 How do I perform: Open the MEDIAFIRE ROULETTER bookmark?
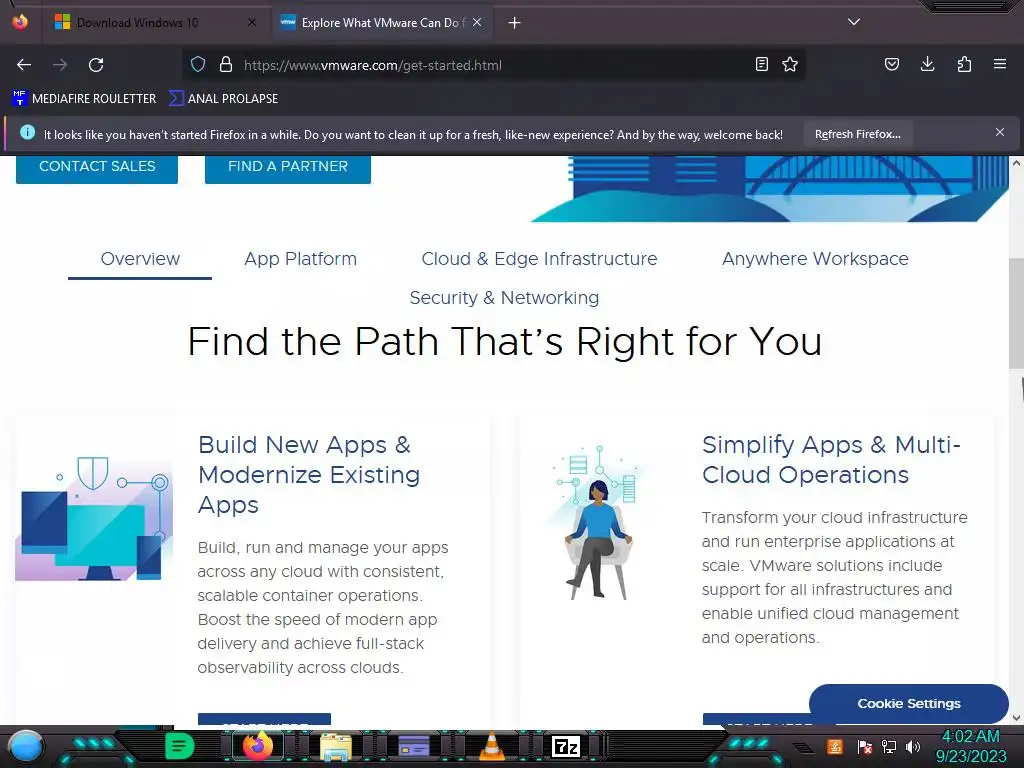(84, 99)
